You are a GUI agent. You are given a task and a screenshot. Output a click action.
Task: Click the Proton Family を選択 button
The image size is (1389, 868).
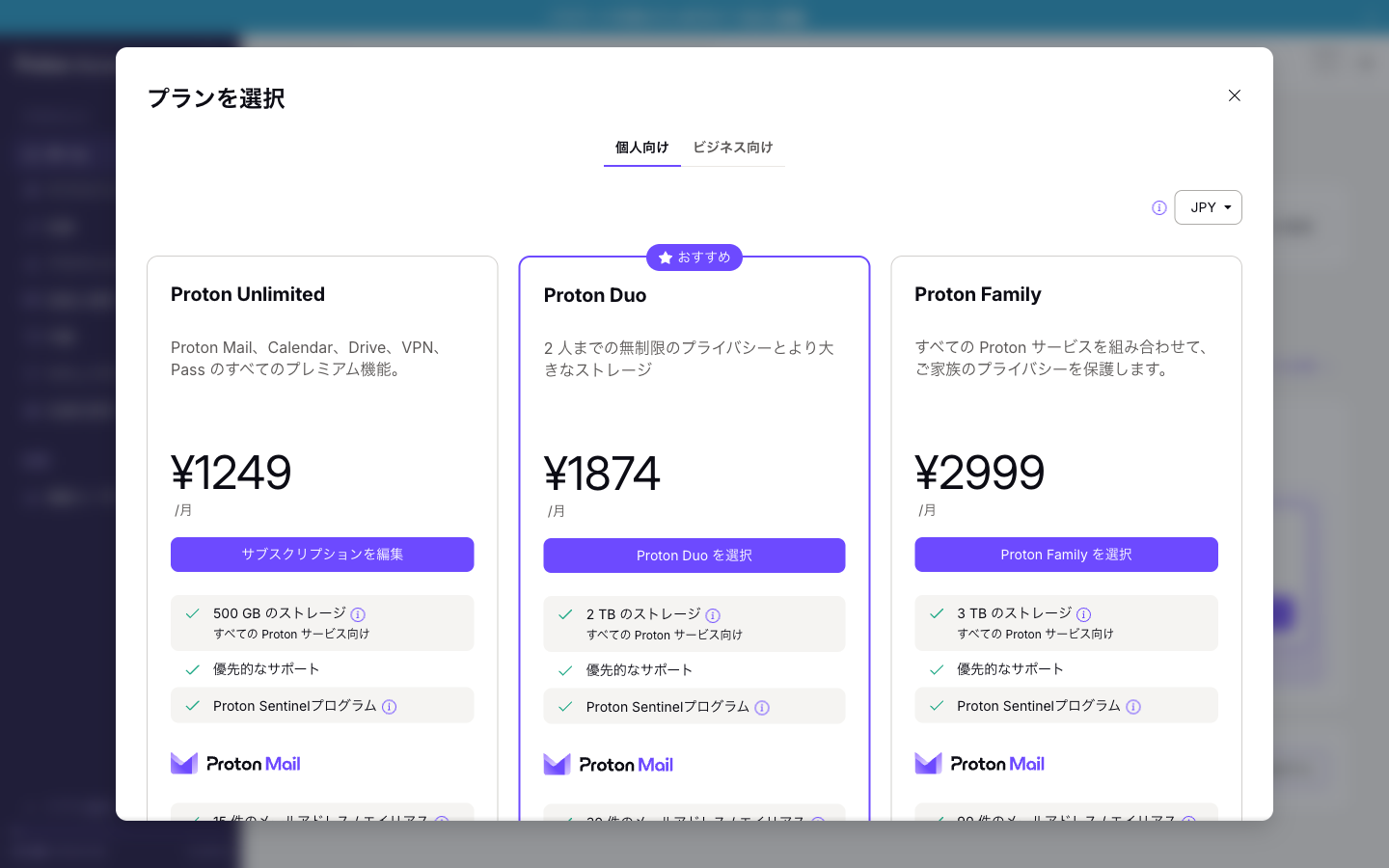(1066, 555)
